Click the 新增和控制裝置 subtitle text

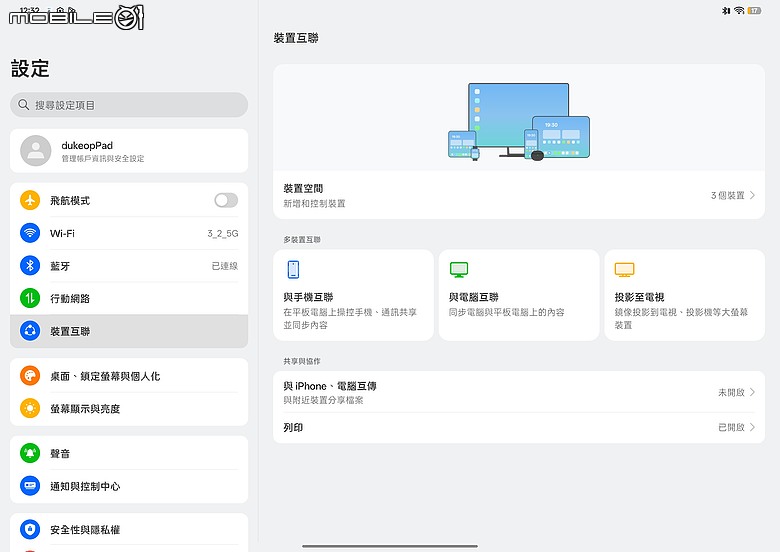pyautogui.click(x=314, y=203)
